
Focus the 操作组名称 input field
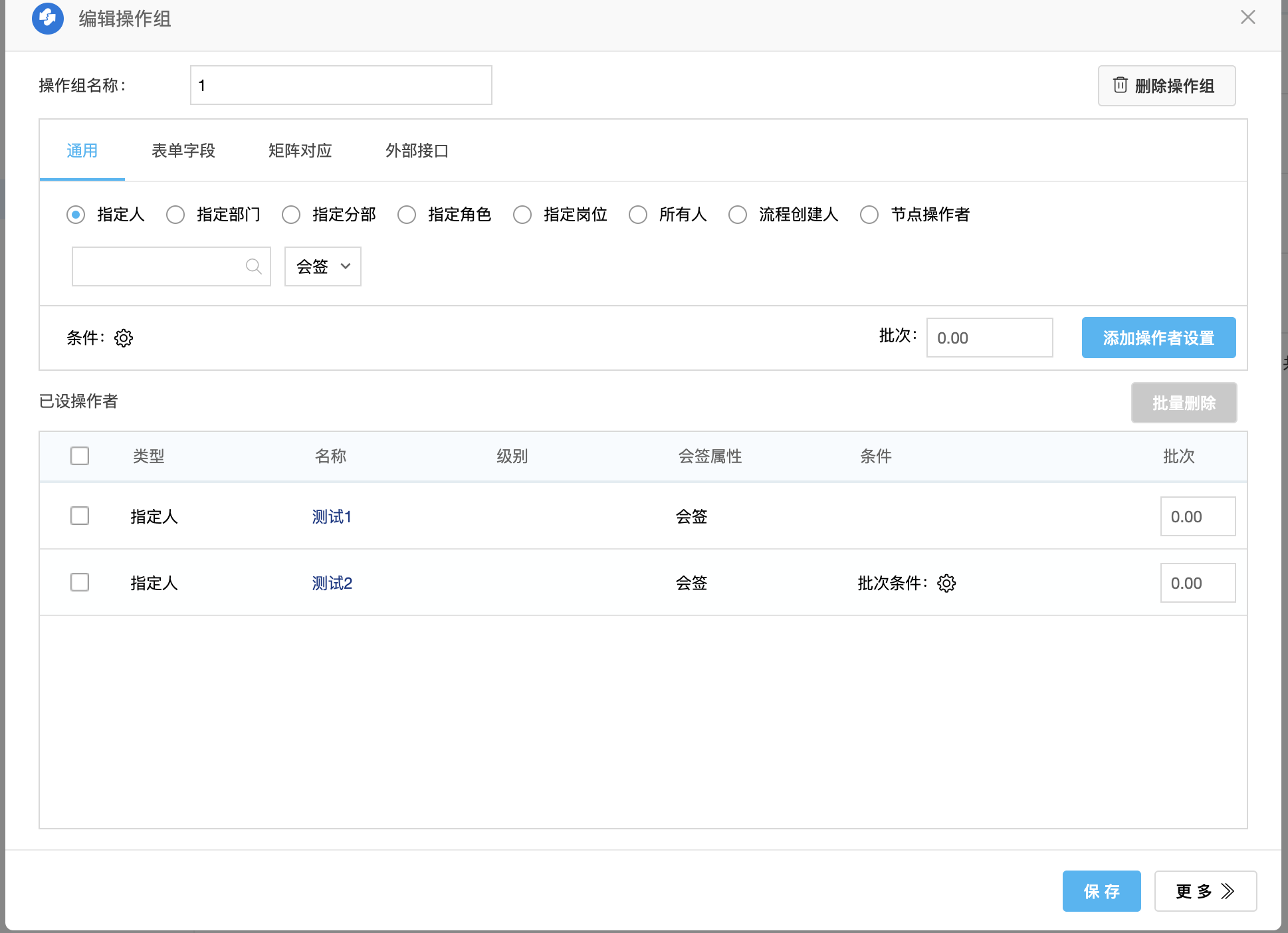coord(341,85)
